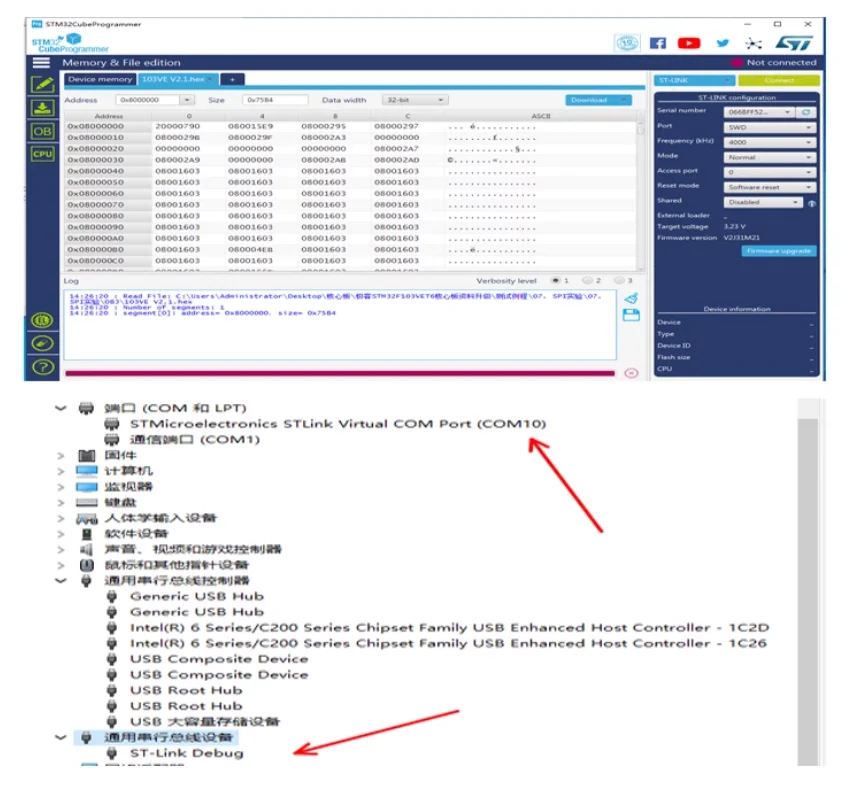The height and width of the screenshot is (789, 865).
Task: Click the 10-year anniversary badge icon
Action: [627, 43]
